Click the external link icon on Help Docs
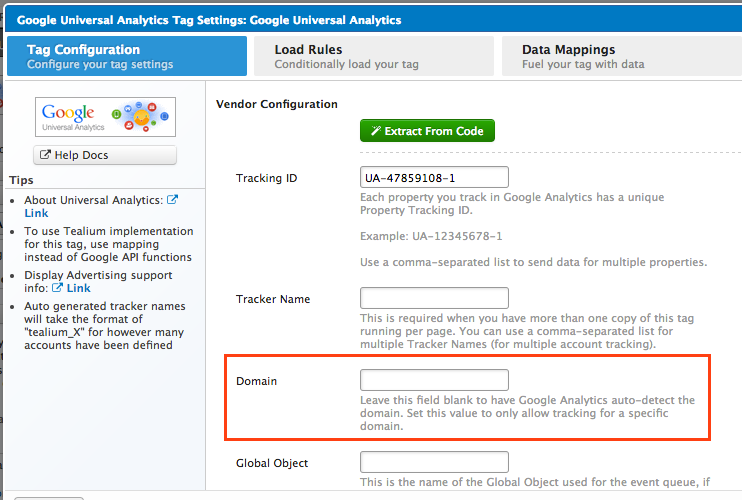742x500 pixels. (x=46, y=155)
